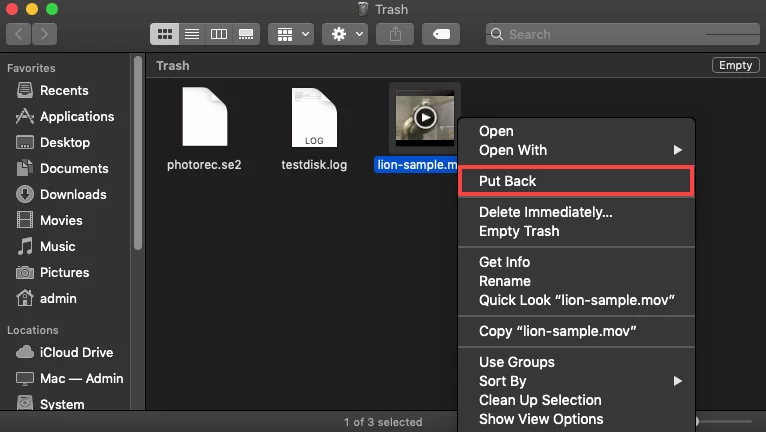The width and height of the screenshot is (766, 432).
Task: Open admin home folder in the sidebar
Action: click(46, 298)
